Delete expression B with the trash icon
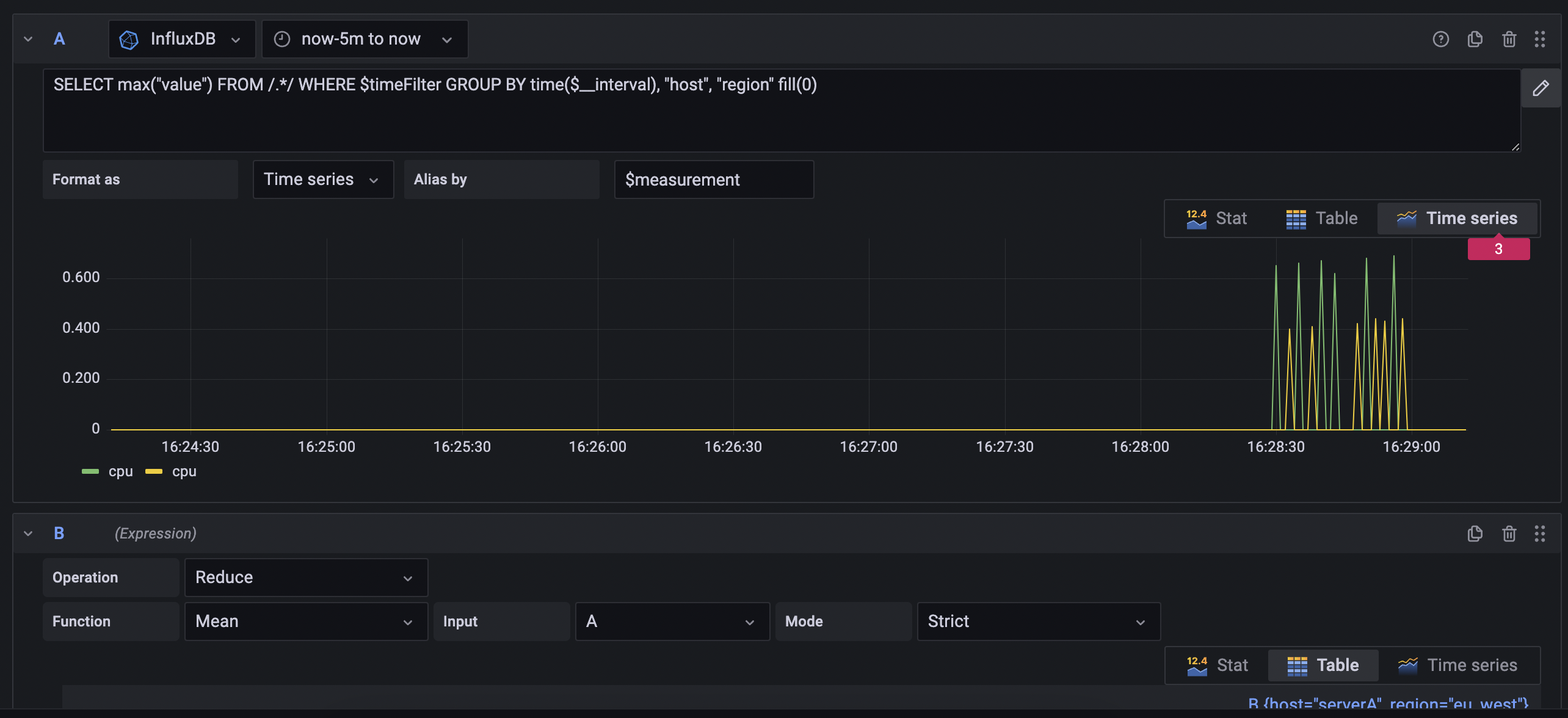The width and height of the screenshot is (1568, 718). pyautogui.click(x=1509, y=533)
